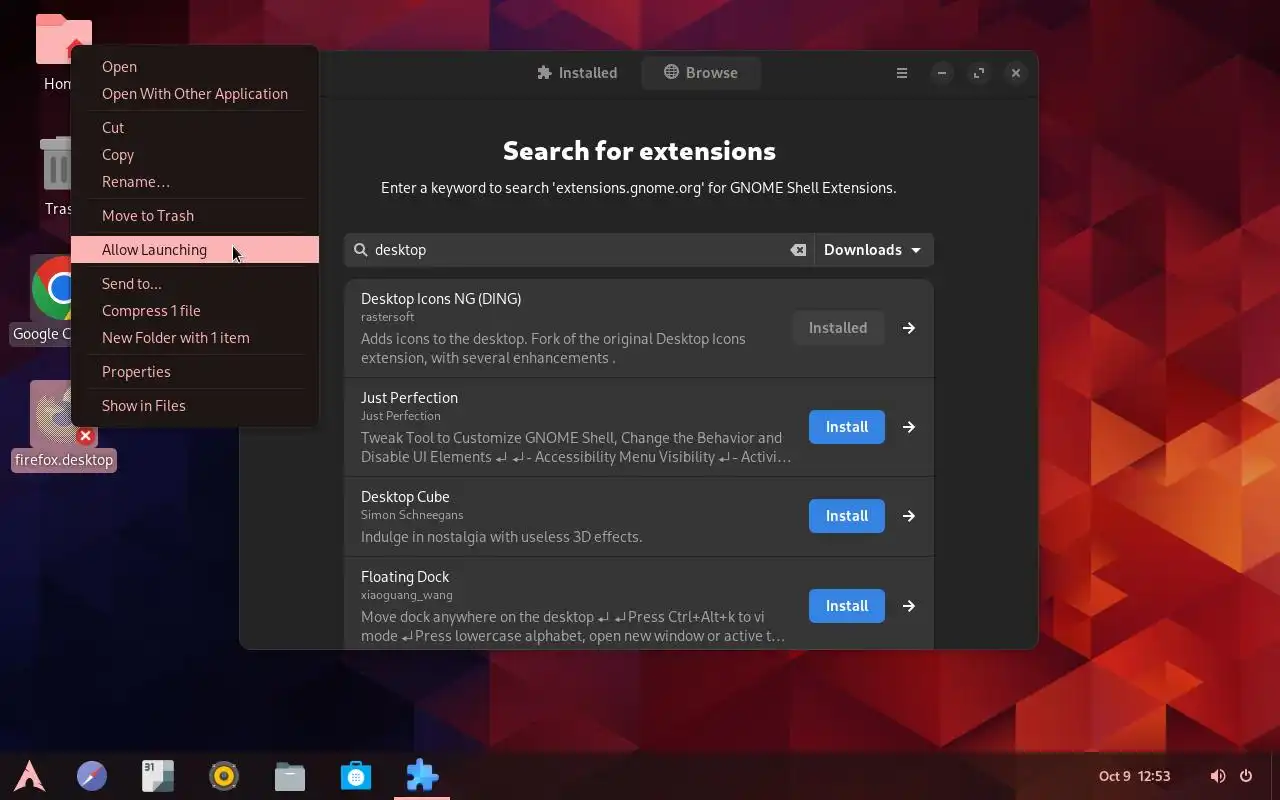1280x800 pixels.
Task: Choose New Folder with 1 item
Action: 194,338
